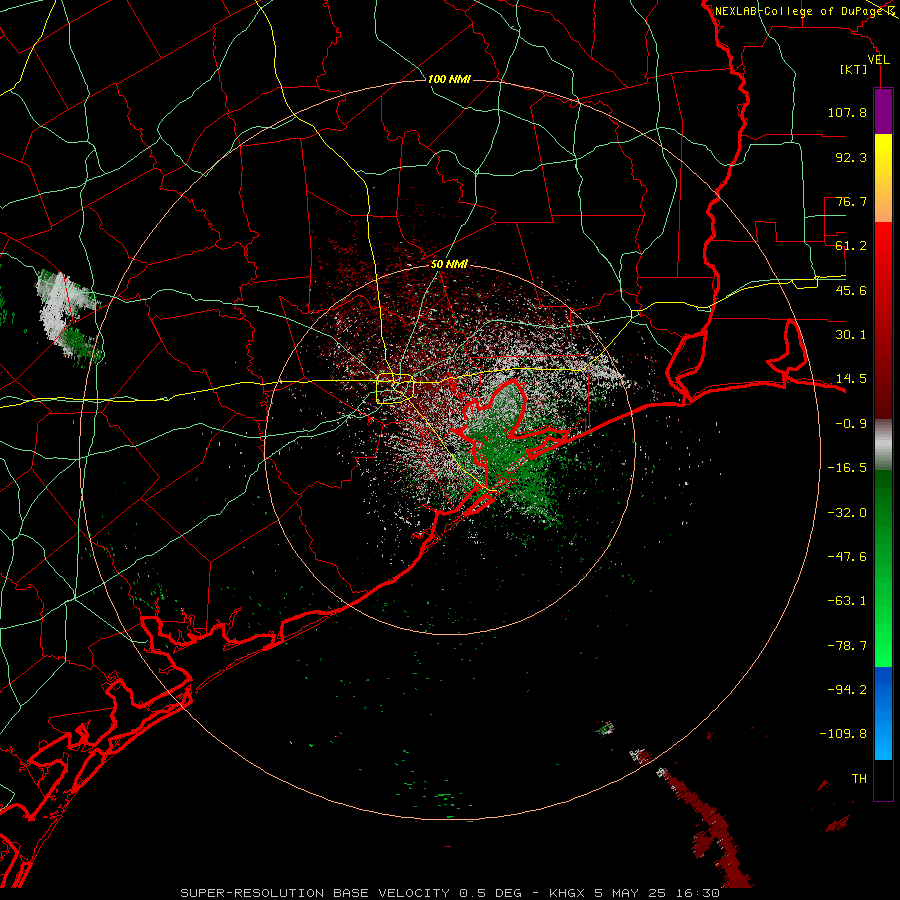Click the -0.9 velocity scale value

point(851,424)
